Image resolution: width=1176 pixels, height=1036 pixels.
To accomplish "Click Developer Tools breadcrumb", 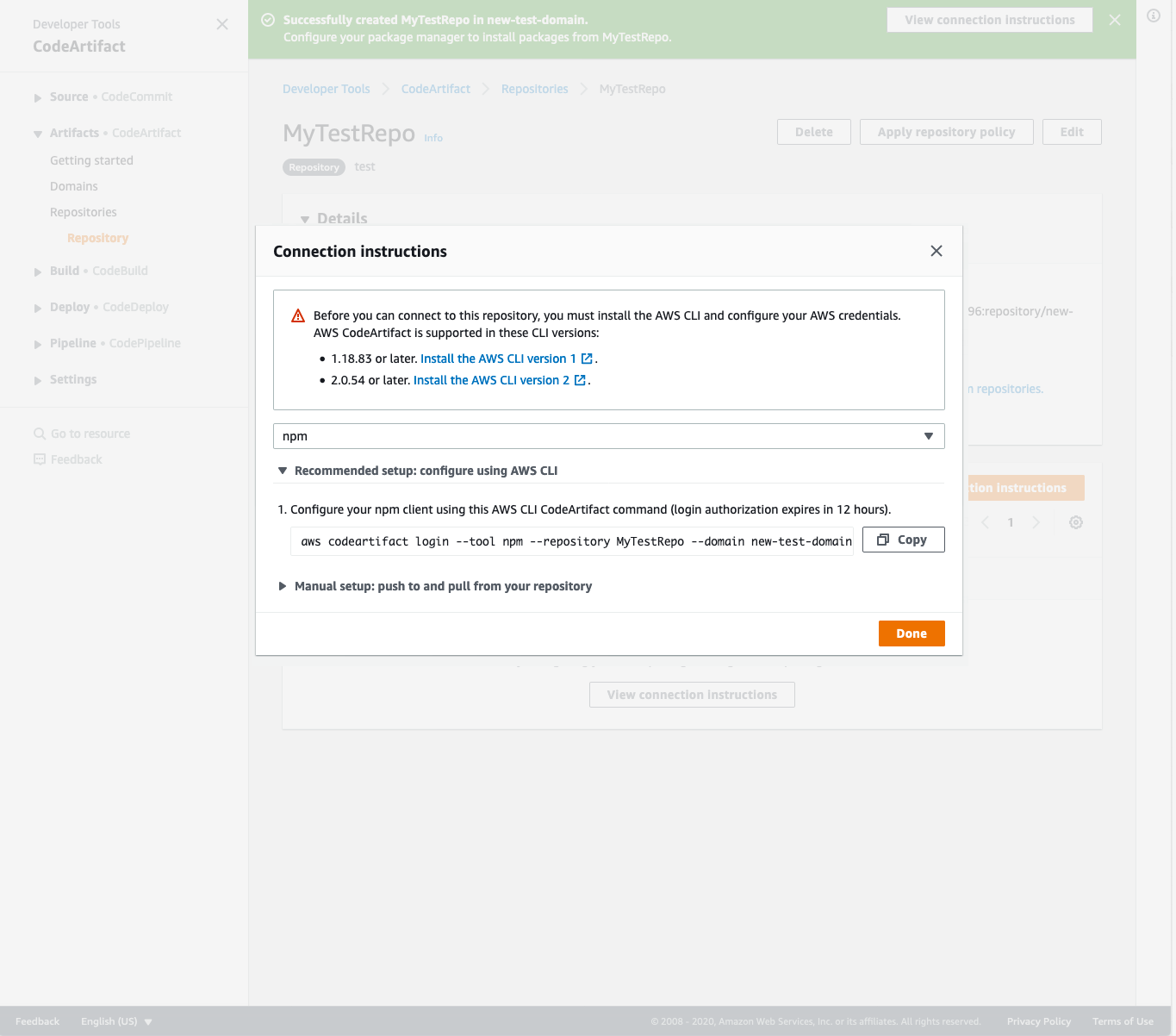I will 327,89.
